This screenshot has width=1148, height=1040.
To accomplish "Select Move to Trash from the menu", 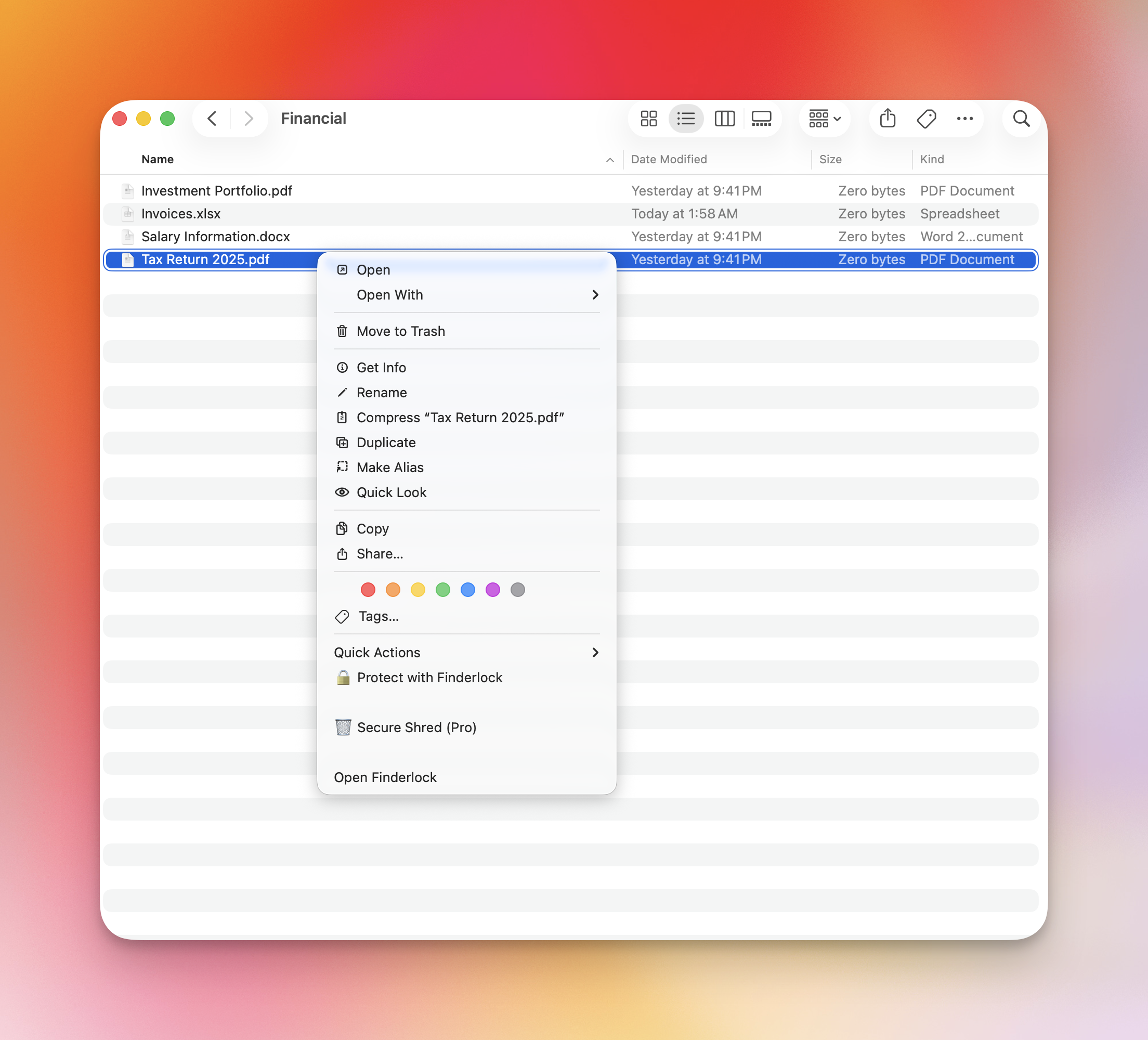I will coord(401,331).
